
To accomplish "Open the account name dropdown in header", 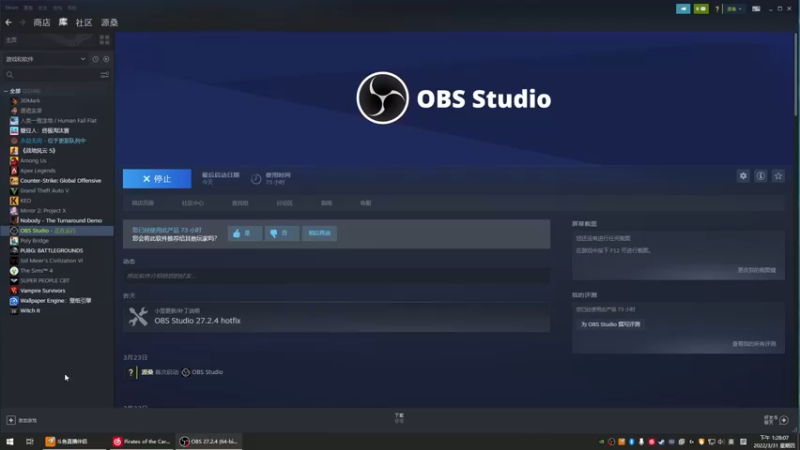I will [x=734, y=9].
